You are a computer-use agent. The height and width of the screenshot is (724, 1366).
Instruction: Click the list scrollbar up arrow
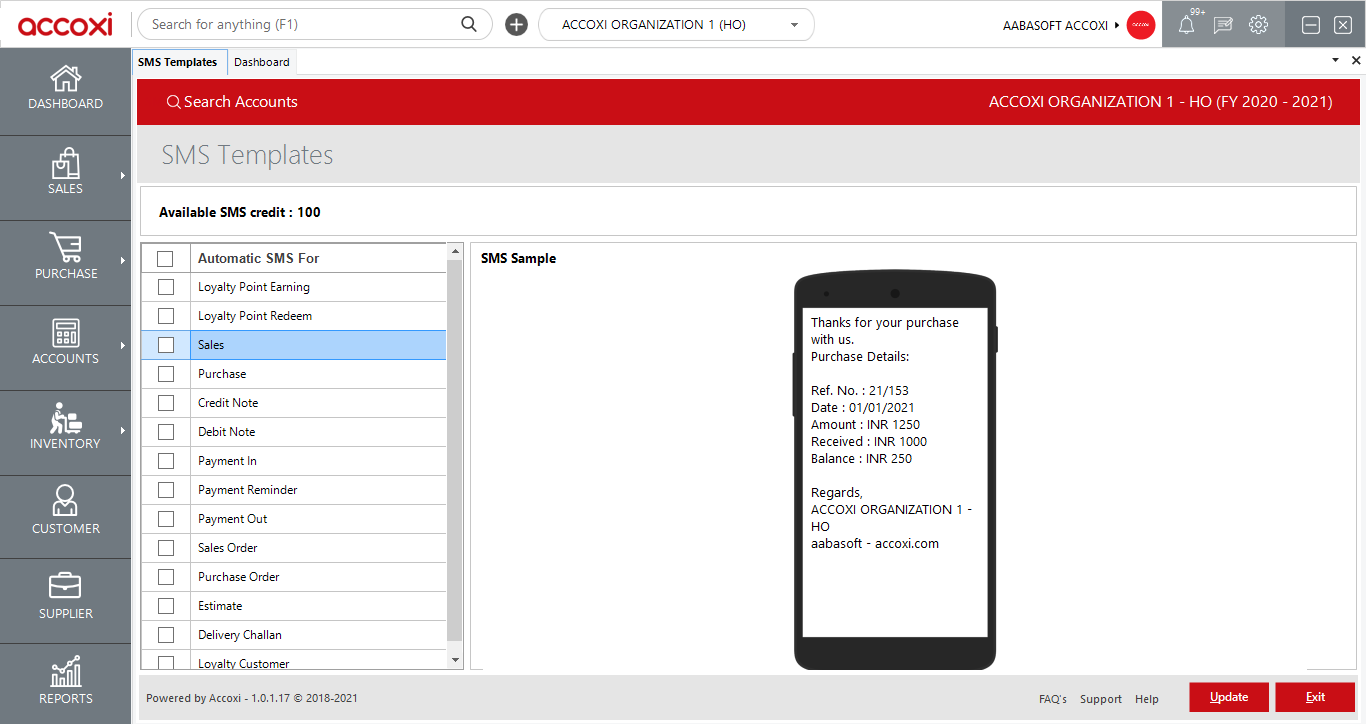[x=455, y=251]
